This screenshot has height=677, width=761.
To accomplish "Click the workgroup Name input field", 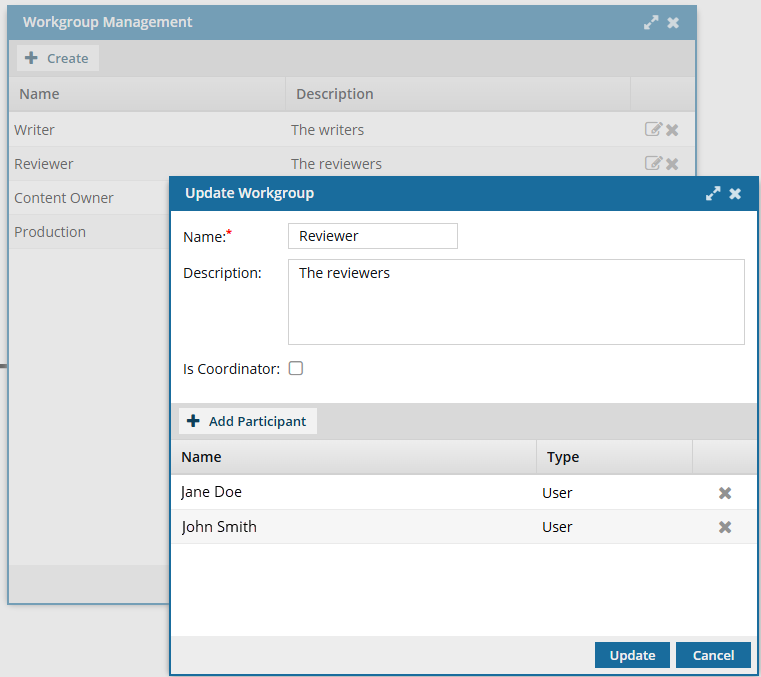I will [372, 236].
